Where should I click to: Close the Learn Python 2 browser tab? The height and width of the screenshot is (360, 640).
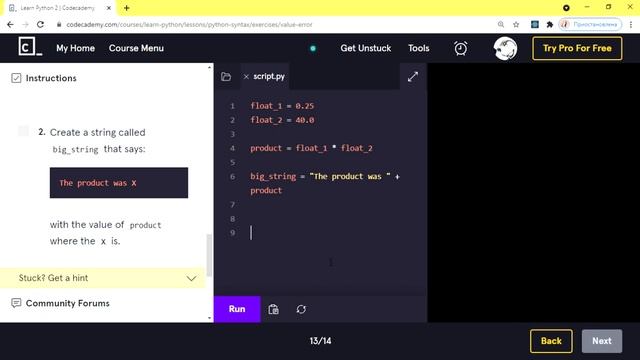pyautogui.click(x=109, y=8)
